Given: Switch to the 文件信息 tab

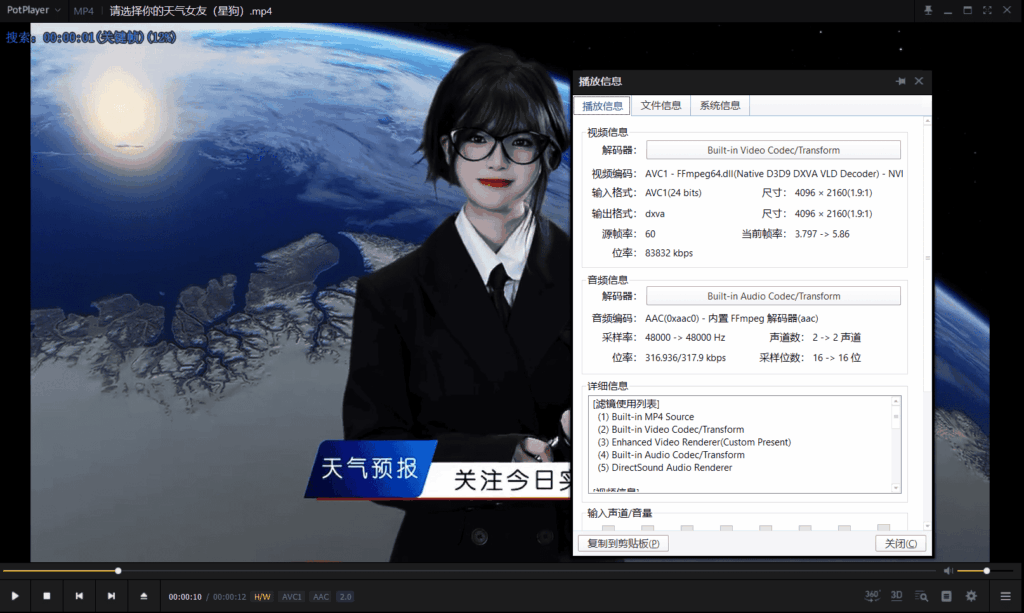Looking at the screenshot, I should [661, 106].
